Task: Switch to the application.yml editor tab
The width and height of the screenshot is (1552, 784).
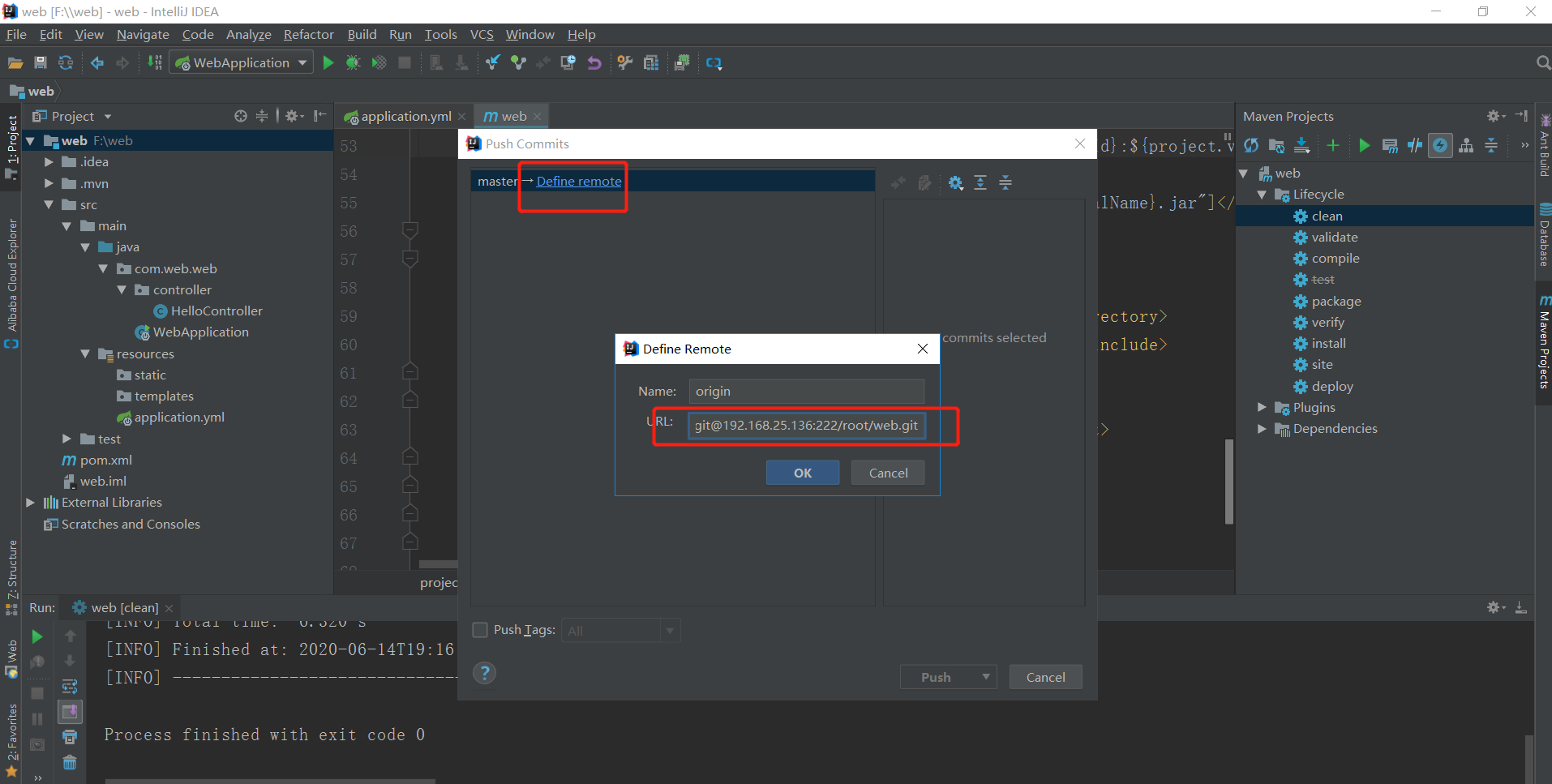Action: [x=405, y=116]
